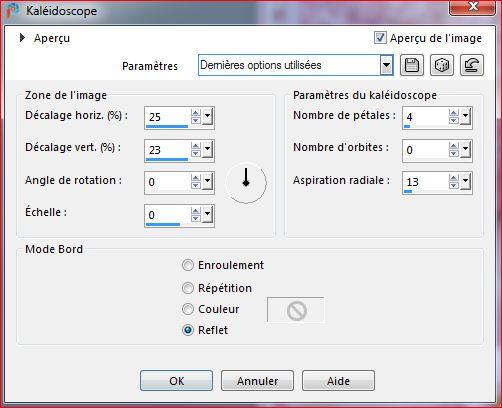This screenshot has height=408, width=502.
Task: Open the Paramètres presets dropdown
Action: point(386,65)
